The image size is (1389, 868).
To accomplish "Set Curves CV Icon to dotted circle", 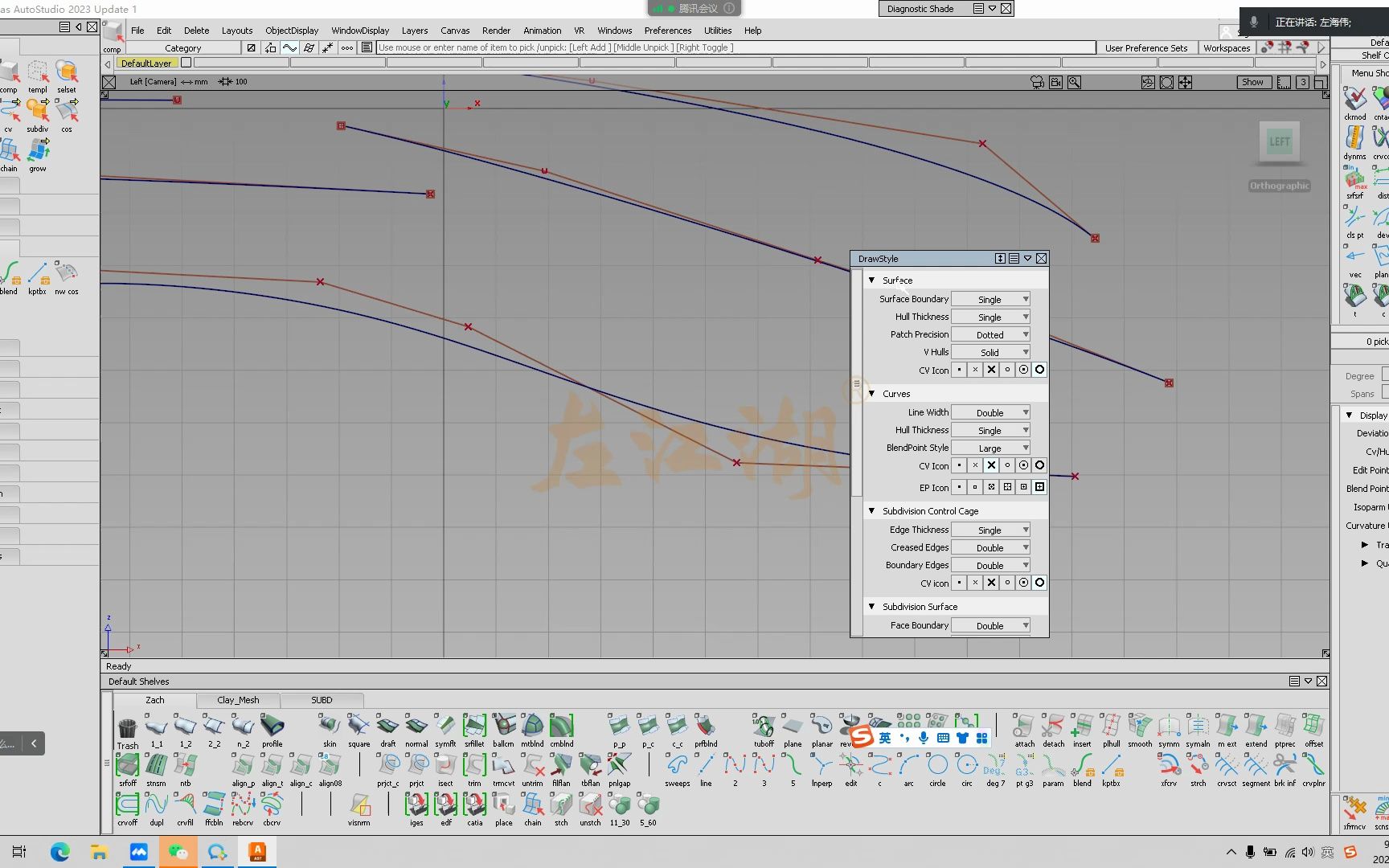I will (1023, 465).
